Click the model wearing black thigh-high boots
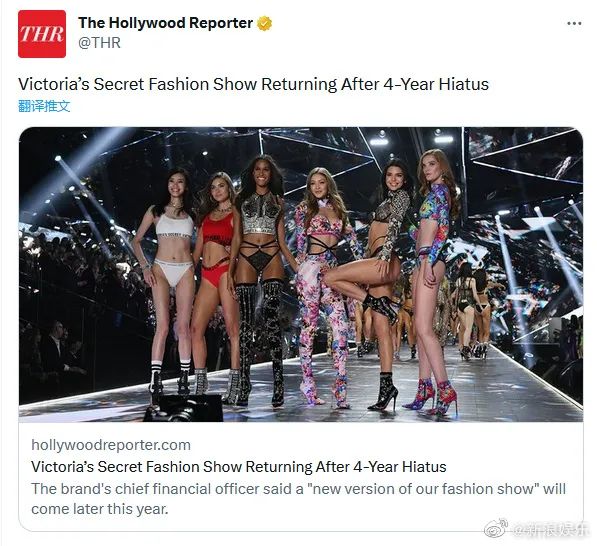Image resolution: width=597 pixels, height=546 pixels. (261, 280)
